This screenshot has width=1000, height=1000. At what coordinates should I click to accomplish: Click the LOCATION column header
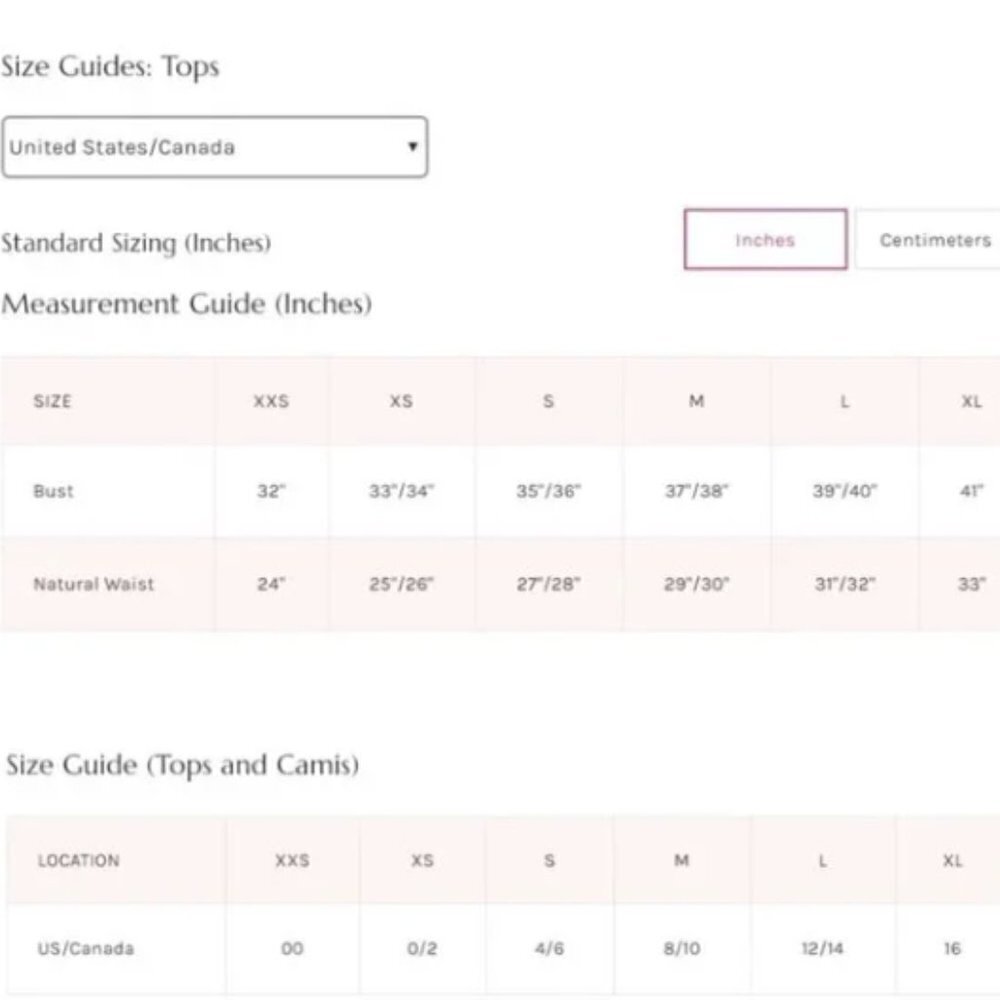coord(78,860)
